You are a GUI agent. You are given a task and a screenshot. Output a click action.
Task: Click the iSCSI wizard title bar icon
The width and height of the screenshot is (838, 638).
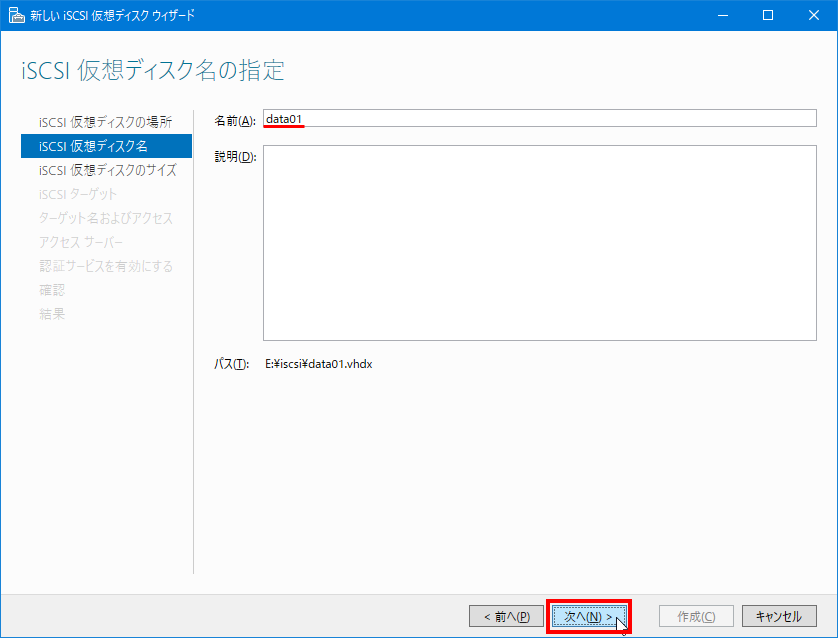click(x=13, y=15)
